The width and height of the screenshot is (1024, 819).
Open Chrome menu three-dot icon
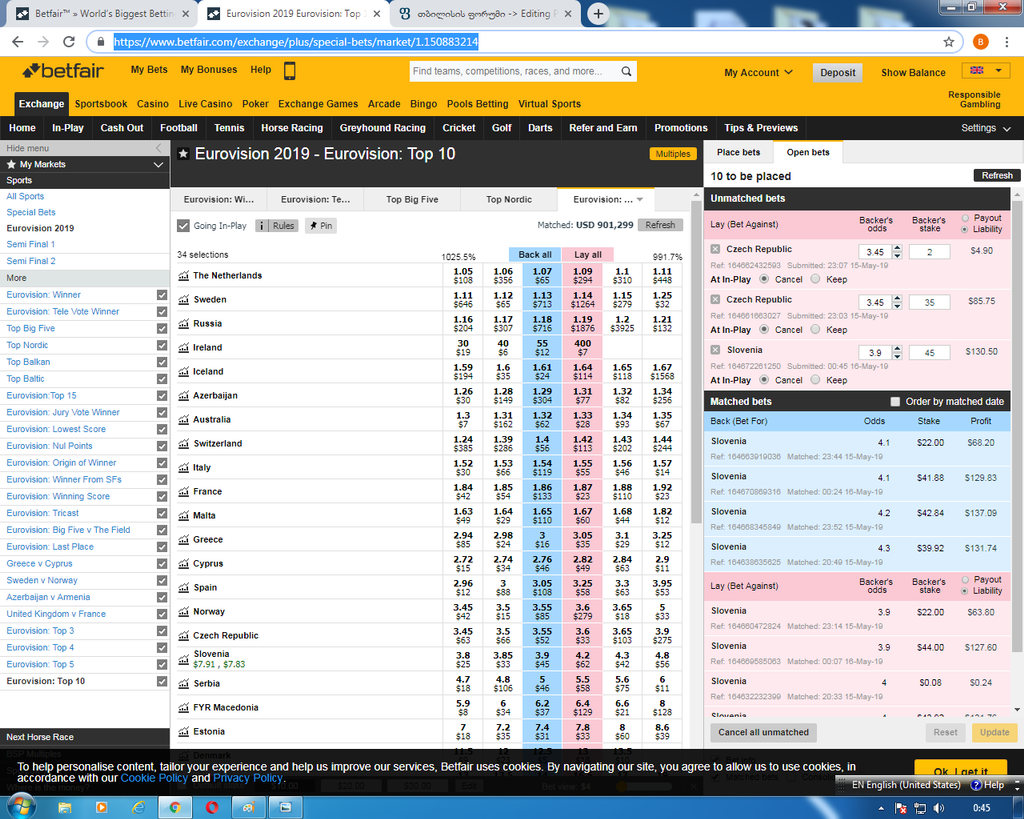(1006, 42)
